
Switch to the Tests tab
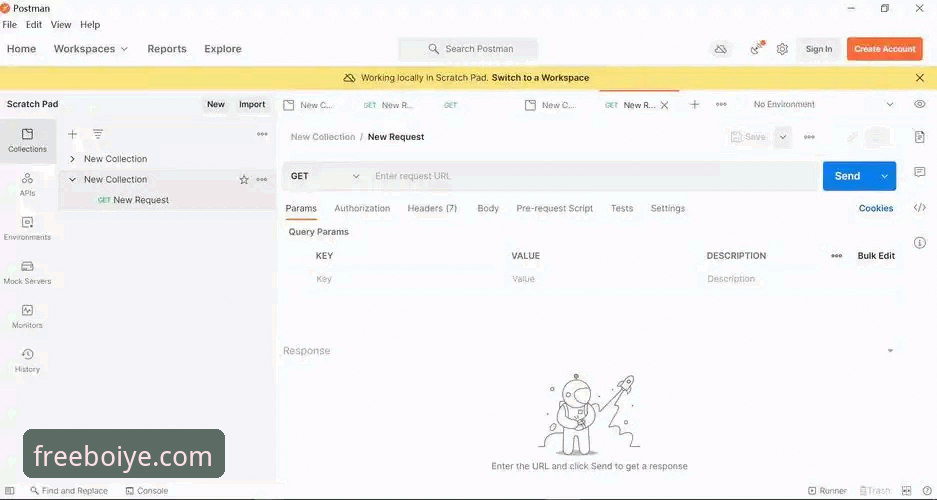point(621,208)
